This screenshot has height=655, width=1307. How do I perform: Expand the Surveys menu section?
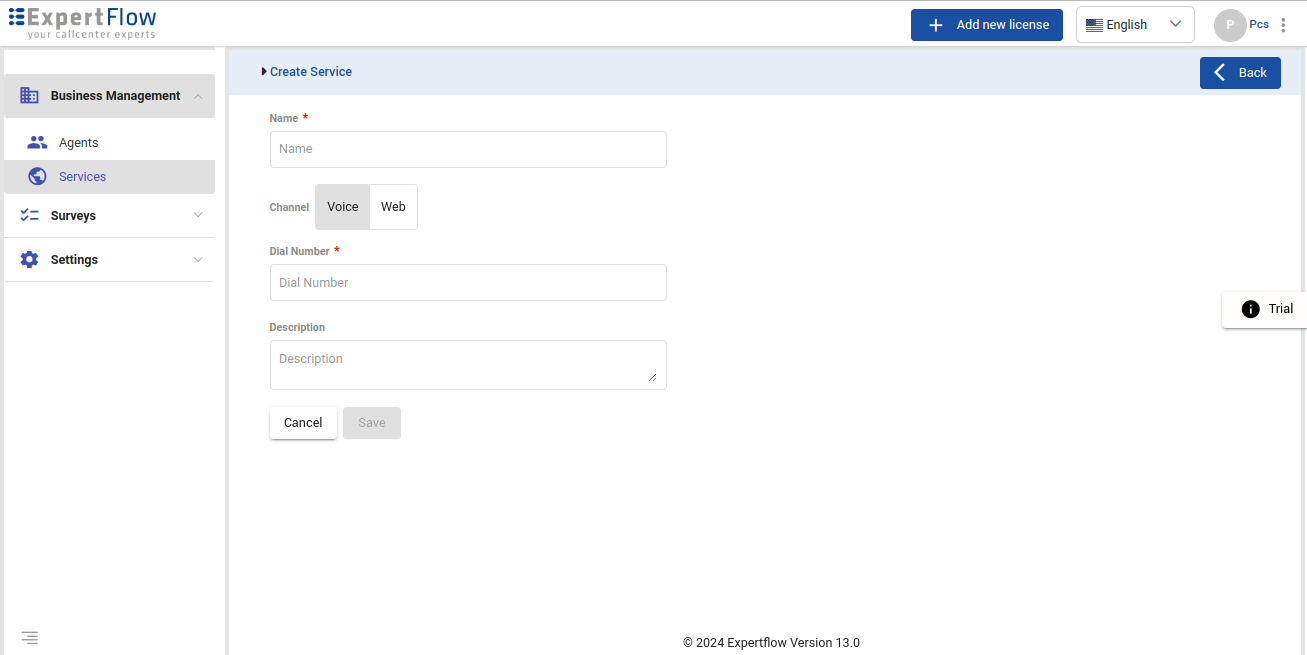[198, 216]
